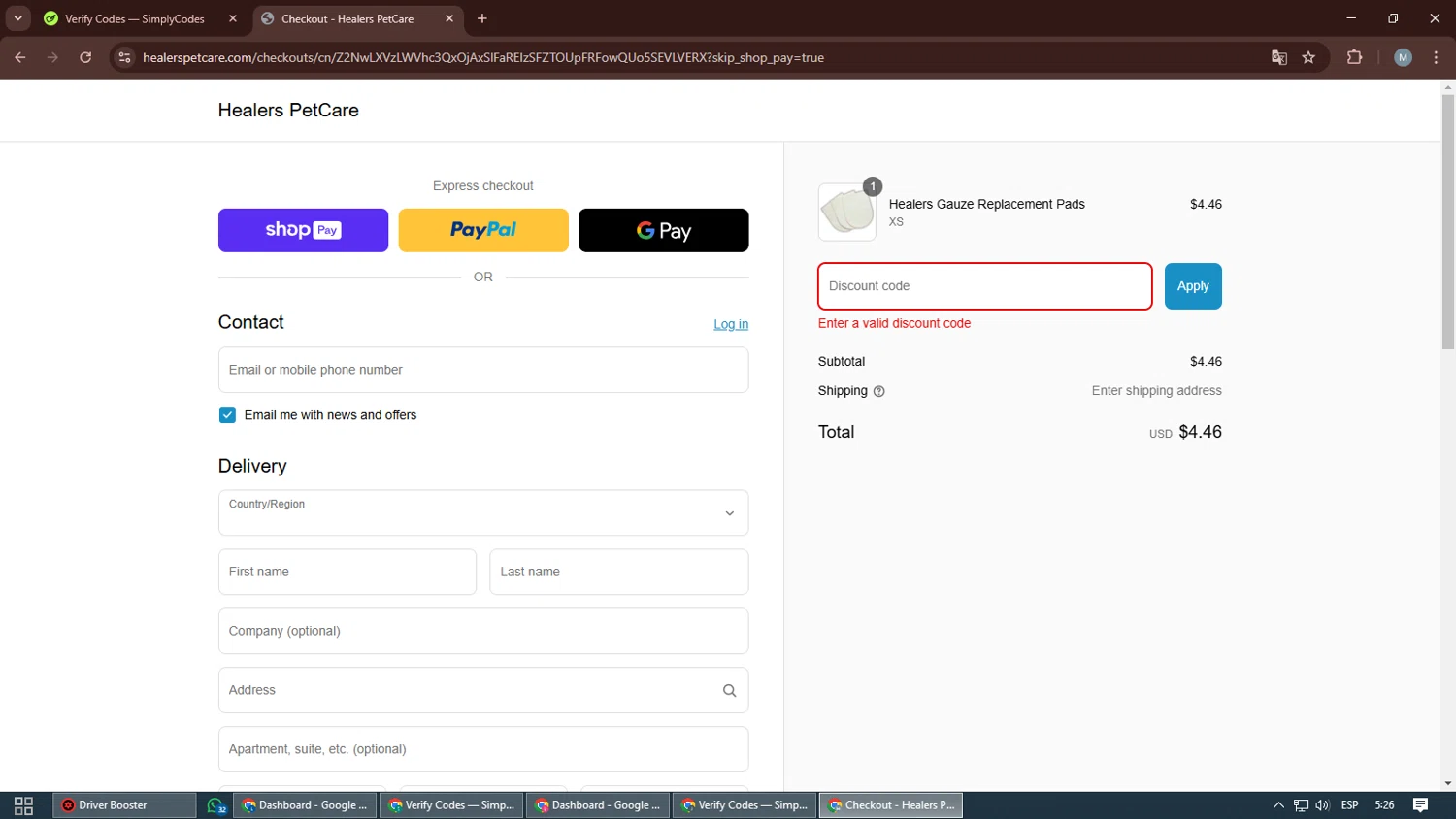This screenshot has height=819, width=1456.
Task: Open the Chrome three-dot menu
Action: click(1436, 57)
